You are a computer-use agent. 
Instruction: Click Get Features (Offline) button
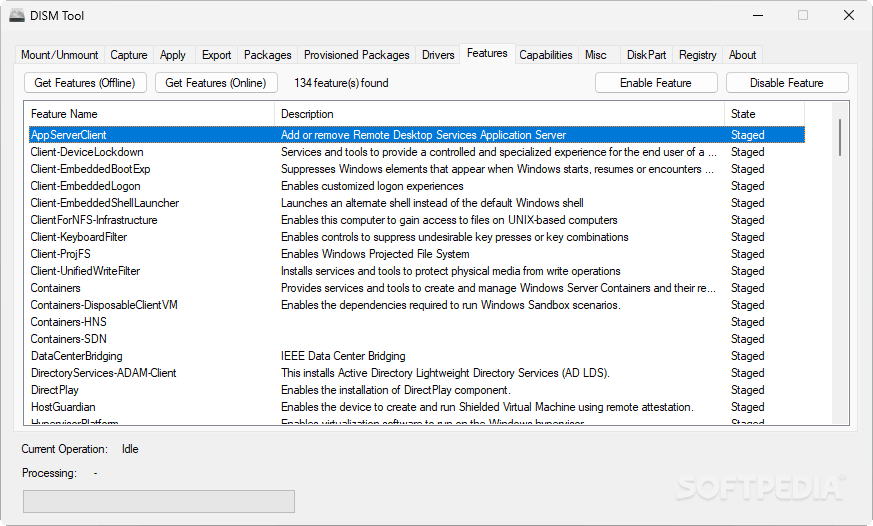pyautogui.click(x=85, y=83)
